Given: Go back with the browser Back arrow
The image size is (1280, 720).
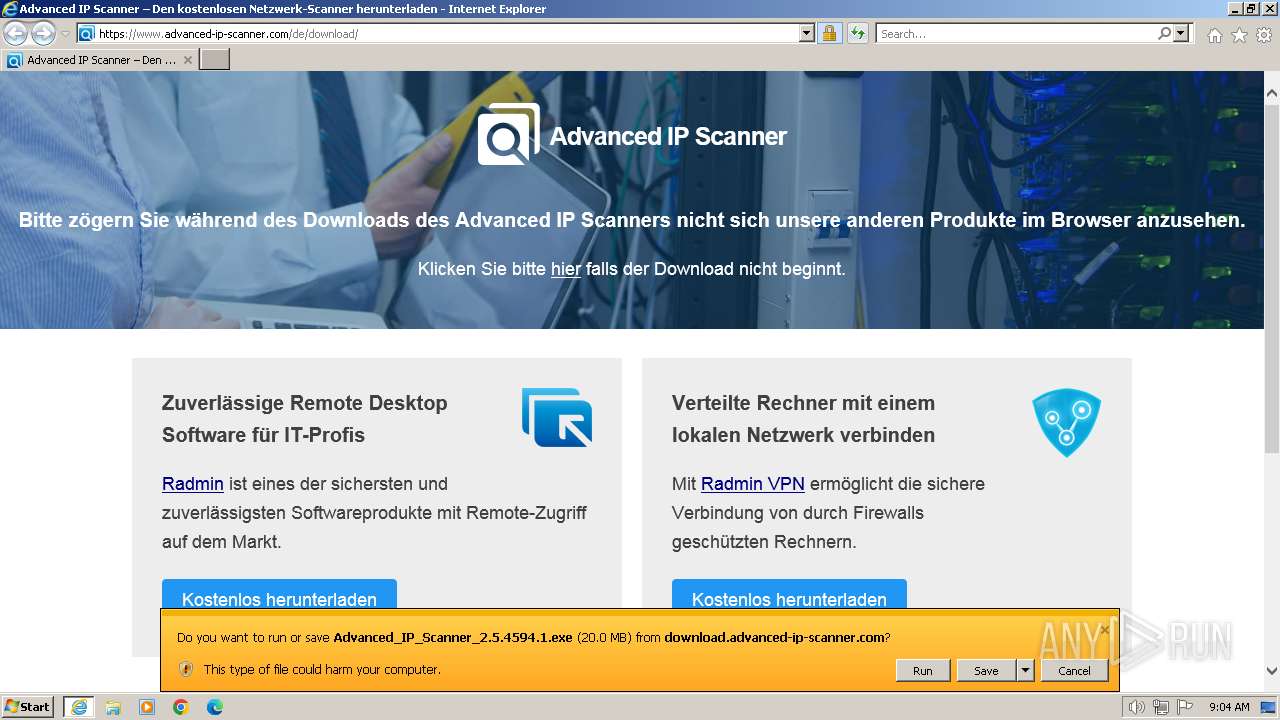Looking at the screenshot, I should pyautogui.click(x=15, y=34).
